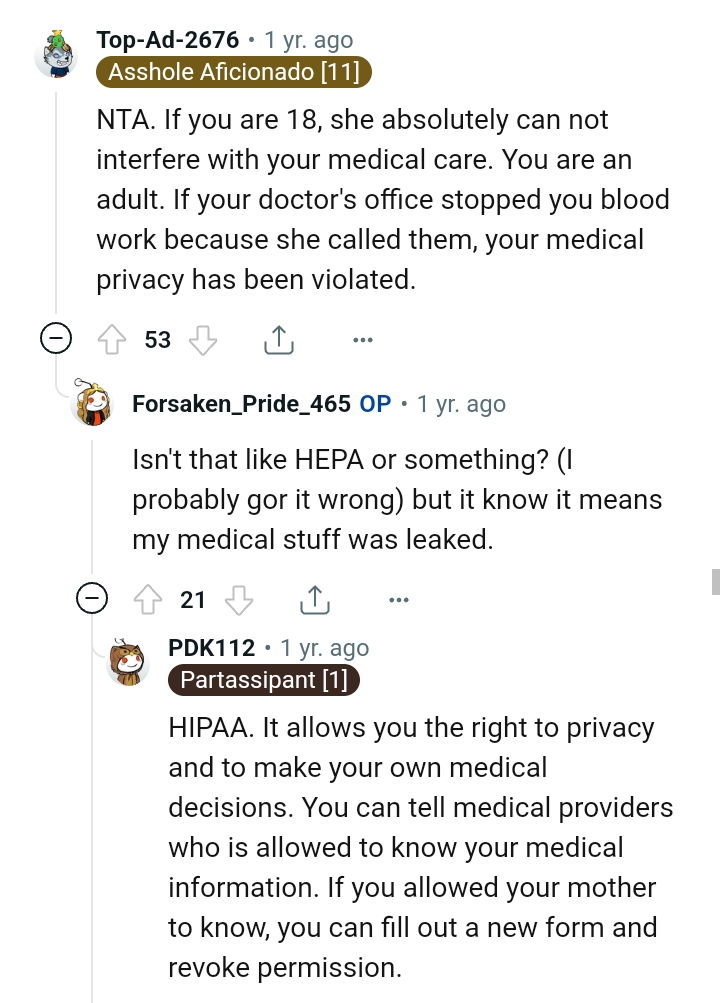
Task: Click the scrollbar on the right edge
Action: pyautogui.click(x=714, y=582)
